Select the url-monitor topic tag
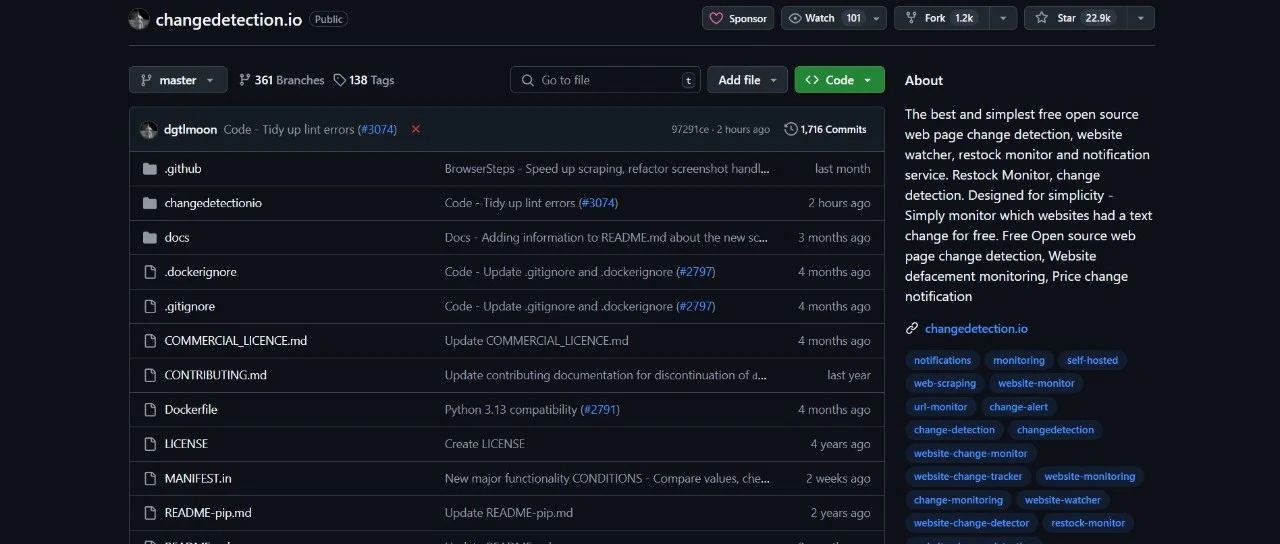This screenshot has height=544, width=1280. (x=941, y=407)
